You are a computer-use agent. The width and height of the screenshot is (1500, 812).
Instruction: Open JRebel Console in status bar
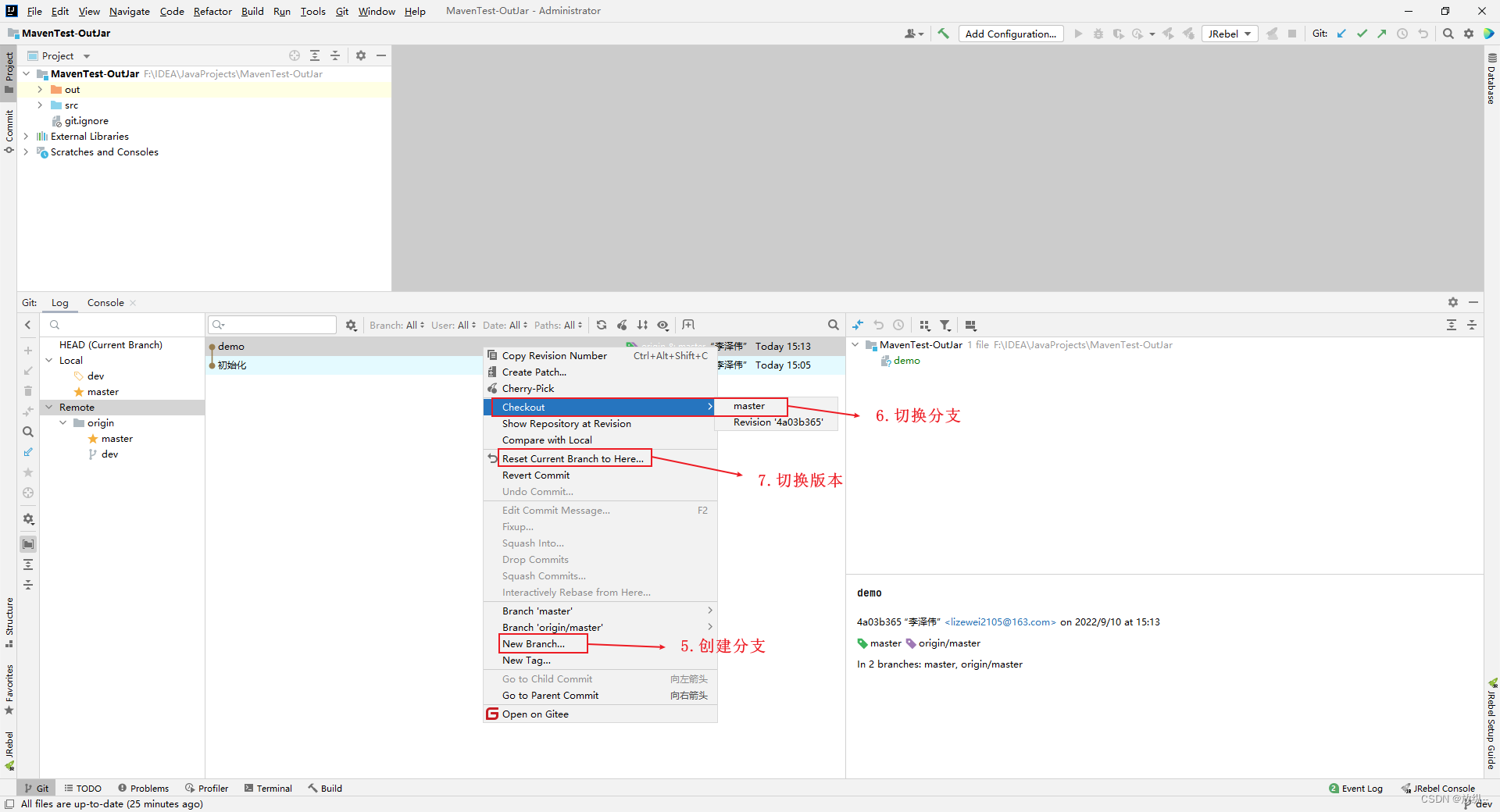[1438, 788]
